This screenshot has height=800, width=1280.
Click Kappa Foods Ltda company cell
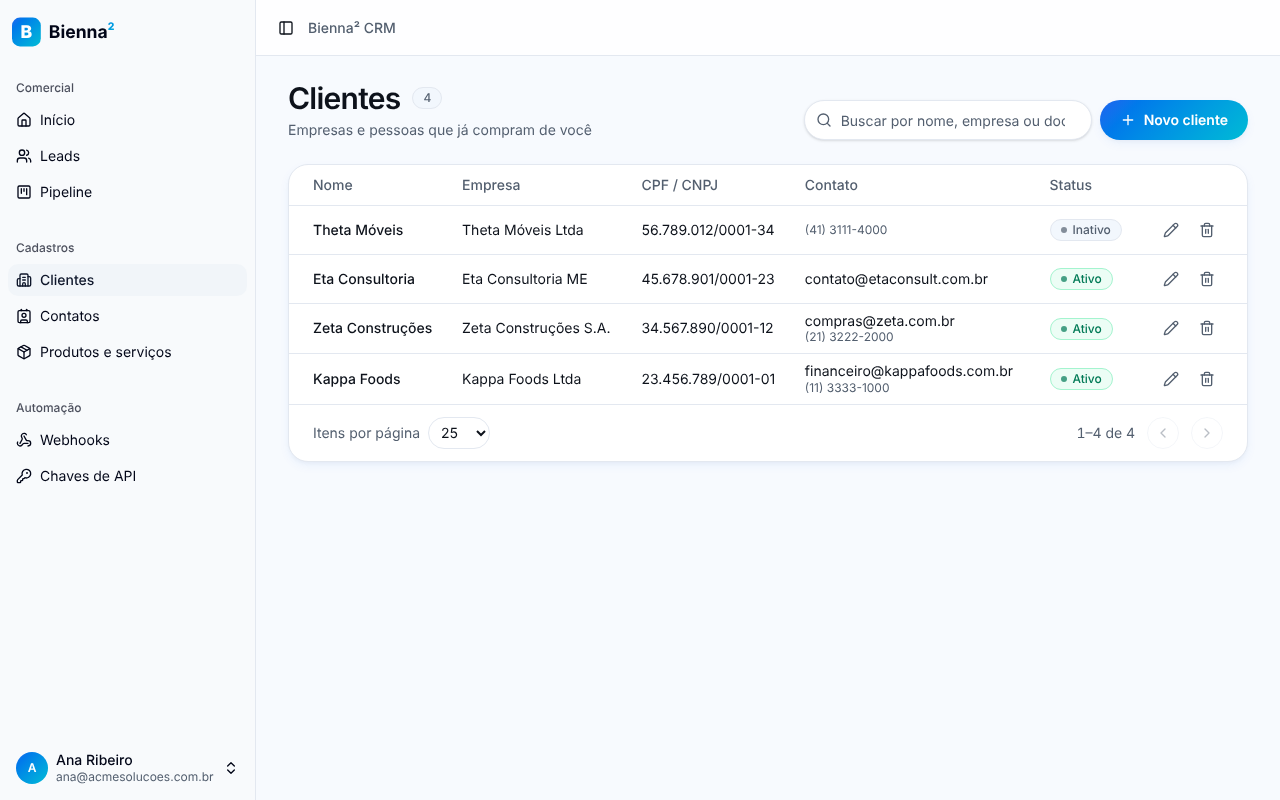(522, 379)
